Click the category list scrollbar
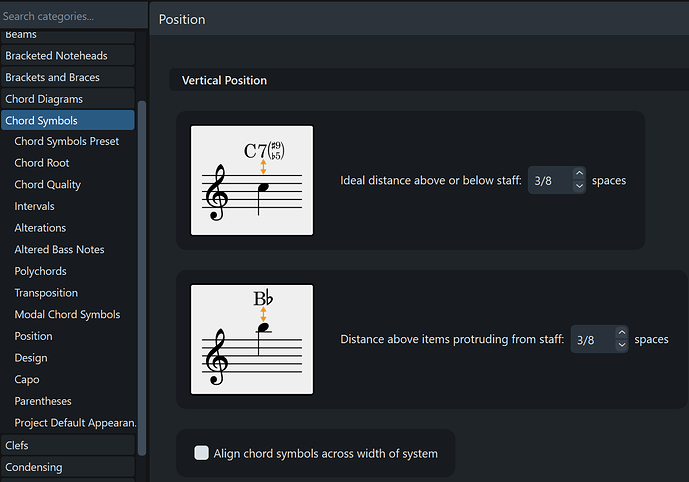This screenshot has height=482, width=689. (142, 270)
